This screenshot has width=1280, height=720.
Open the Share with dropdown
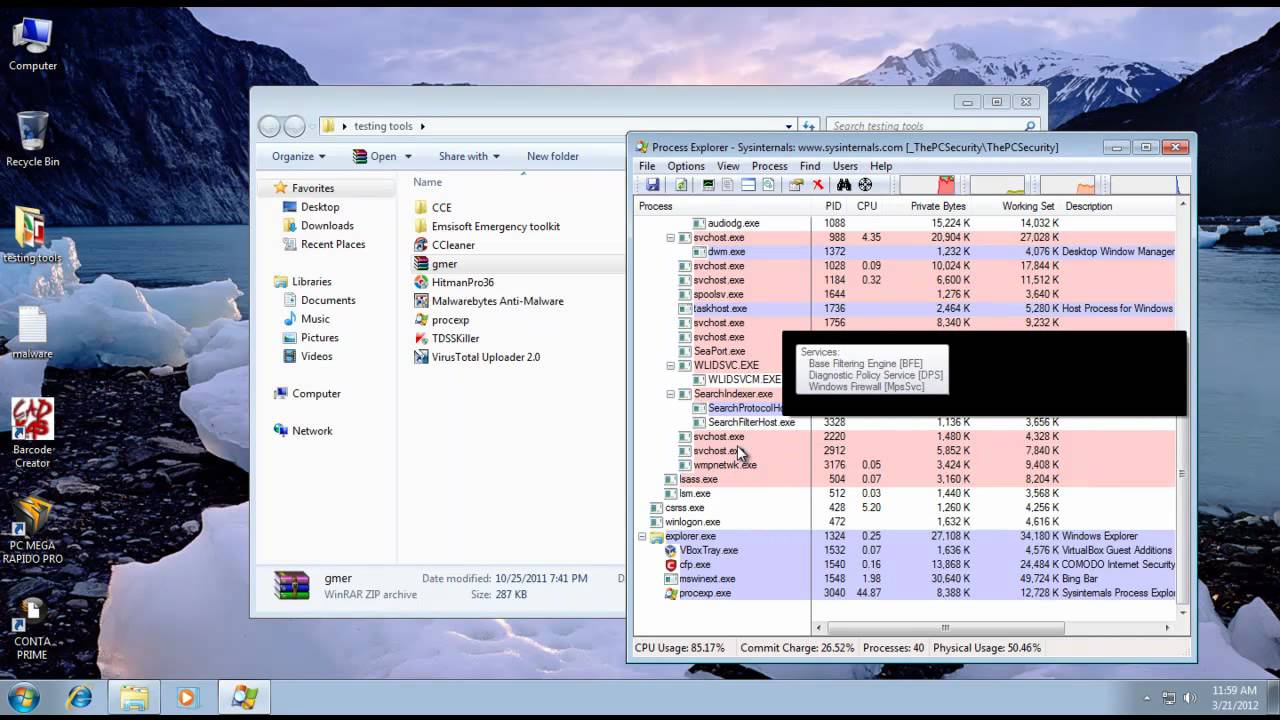click(468, 156)
